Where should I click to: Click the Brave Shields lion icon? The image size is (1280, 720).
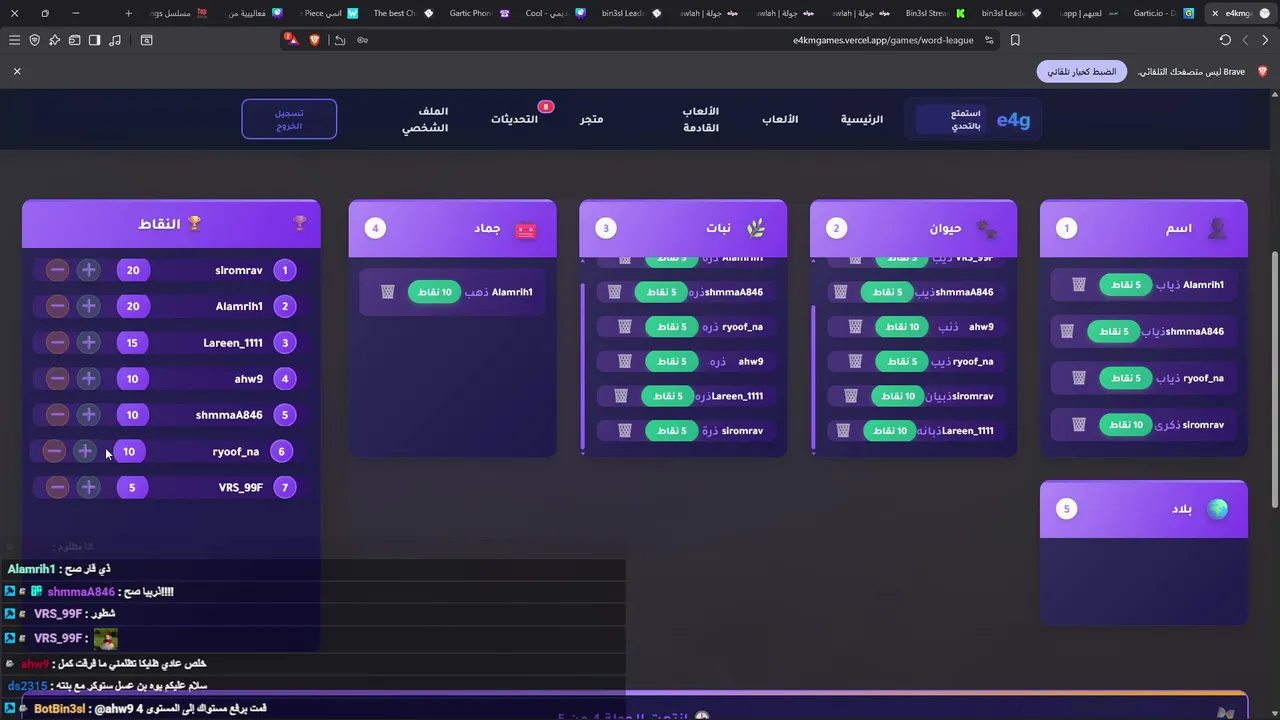point(315,40)
